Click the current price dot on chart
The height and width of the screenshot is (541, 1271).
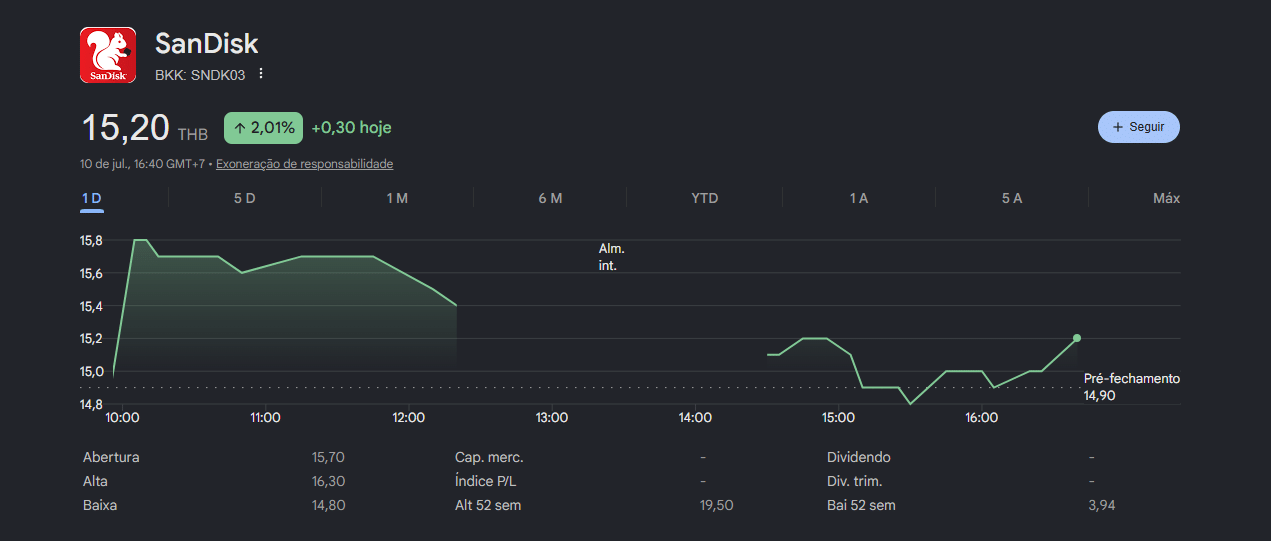tap(1077, 338)
